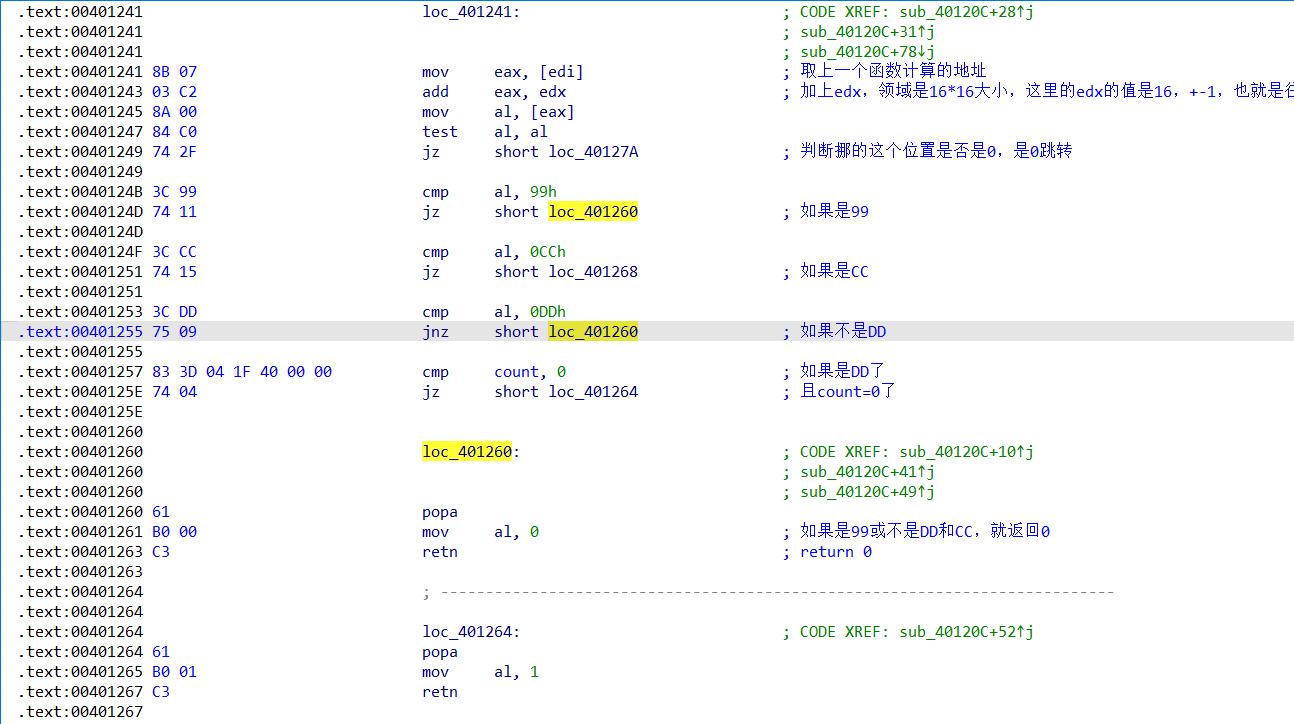Click the loc_401268 jump target
The height and width of the screenshot is (724, 1294).
pos(593,272)
